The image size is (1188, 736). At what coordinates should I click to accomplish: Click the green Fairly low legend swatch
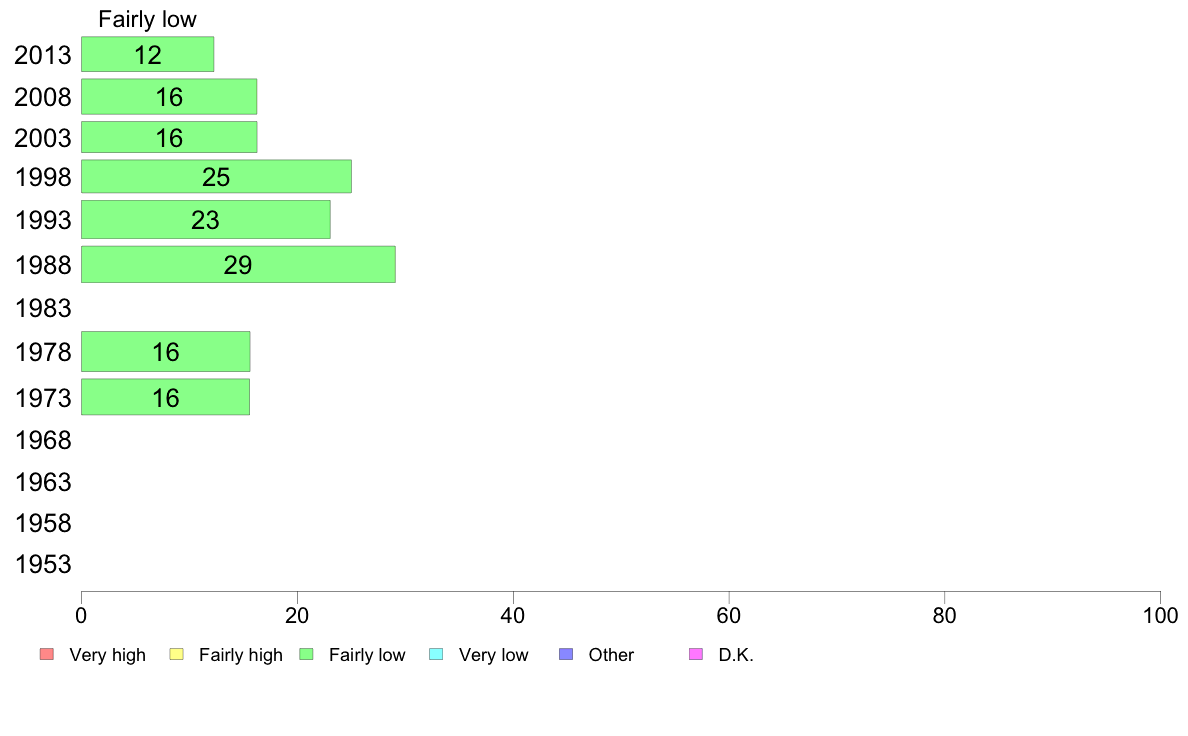306,654
